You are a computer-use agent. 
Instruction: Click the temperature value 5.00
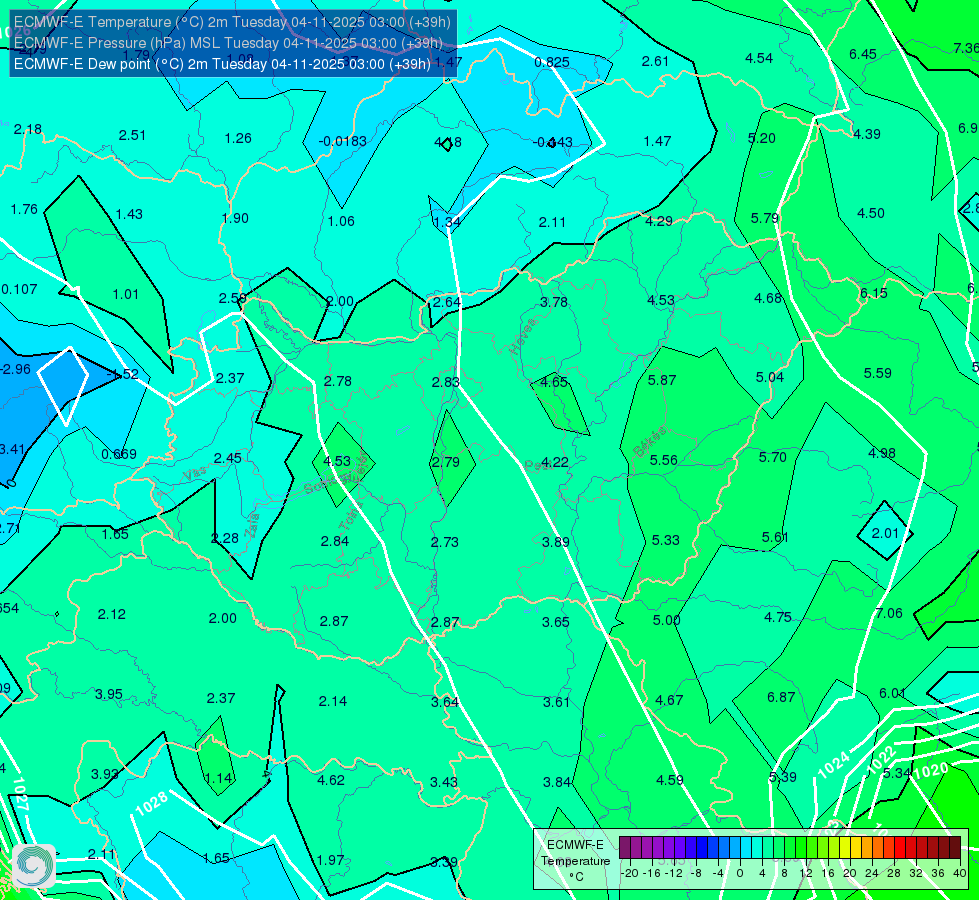(666, 620)
